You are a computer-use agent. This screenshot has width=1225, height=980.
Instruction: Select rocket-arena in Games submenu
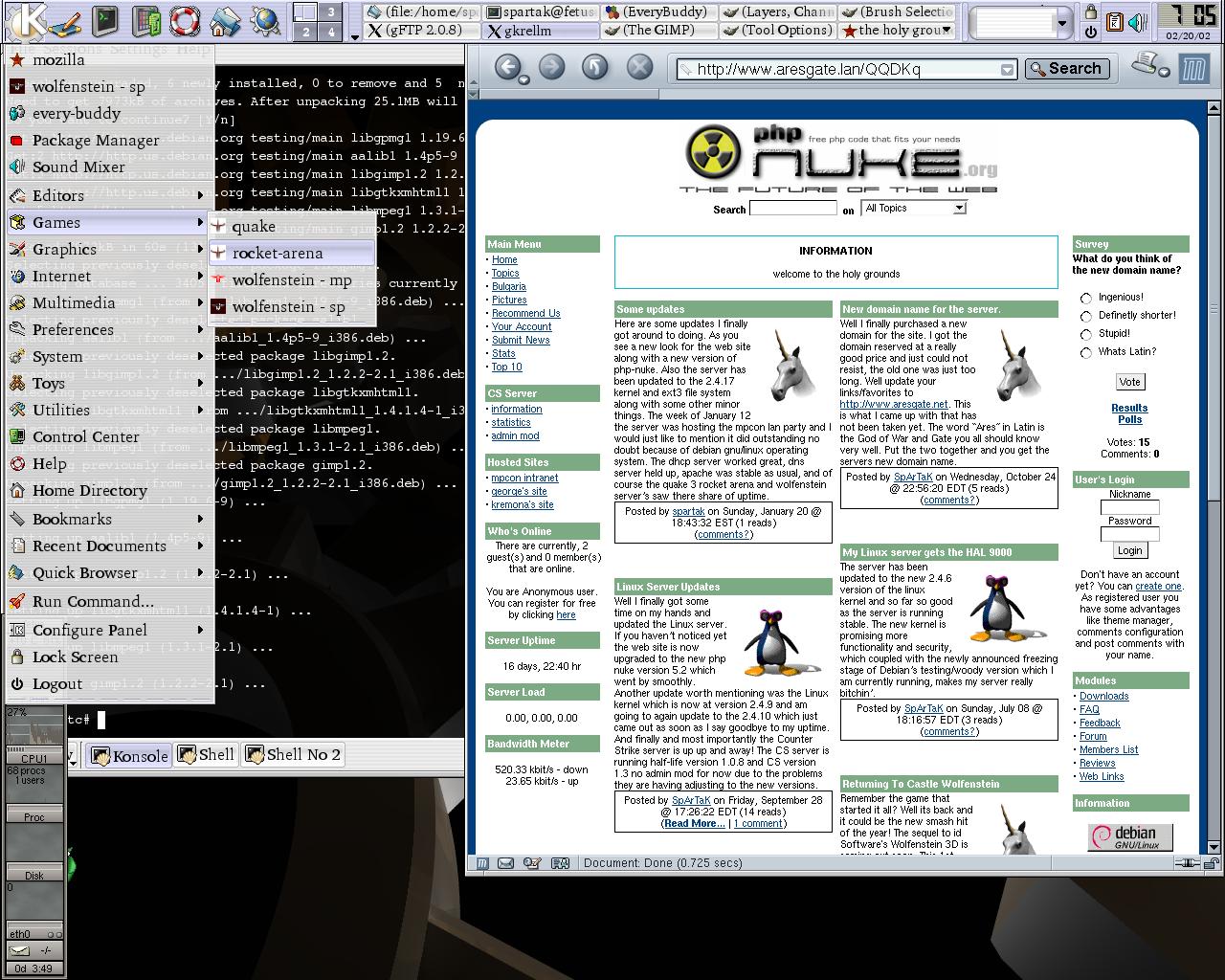[x=292, y=253]
